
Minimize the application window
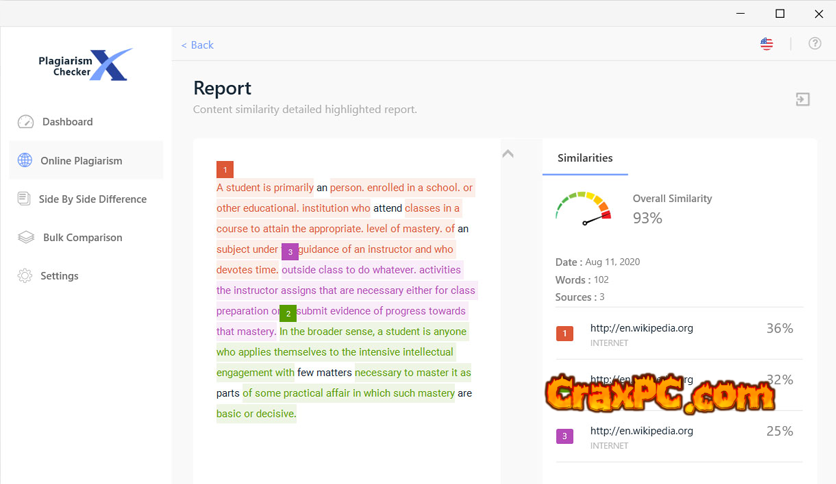(741, 14)
